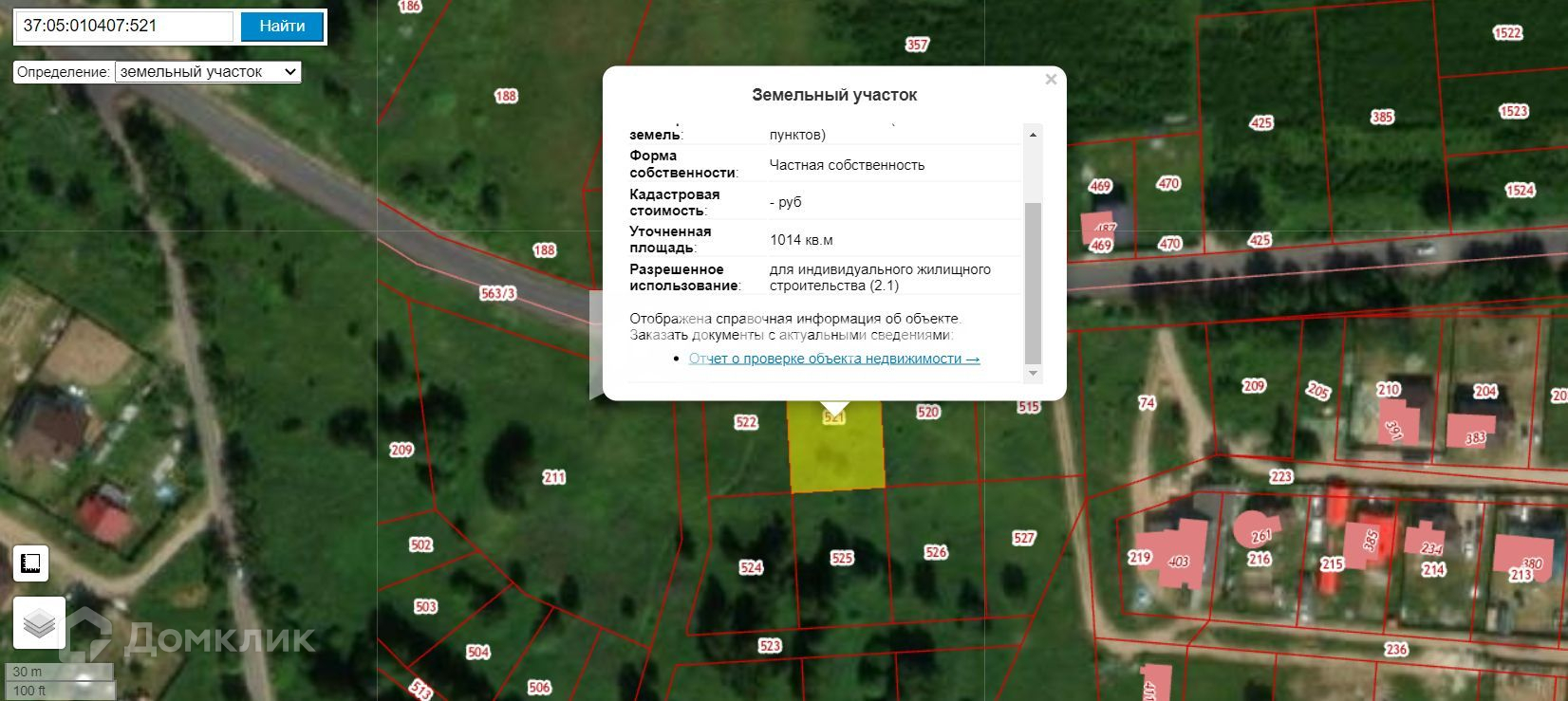Click the Найти search button
Screen dimensions: 1568x701
282,27
